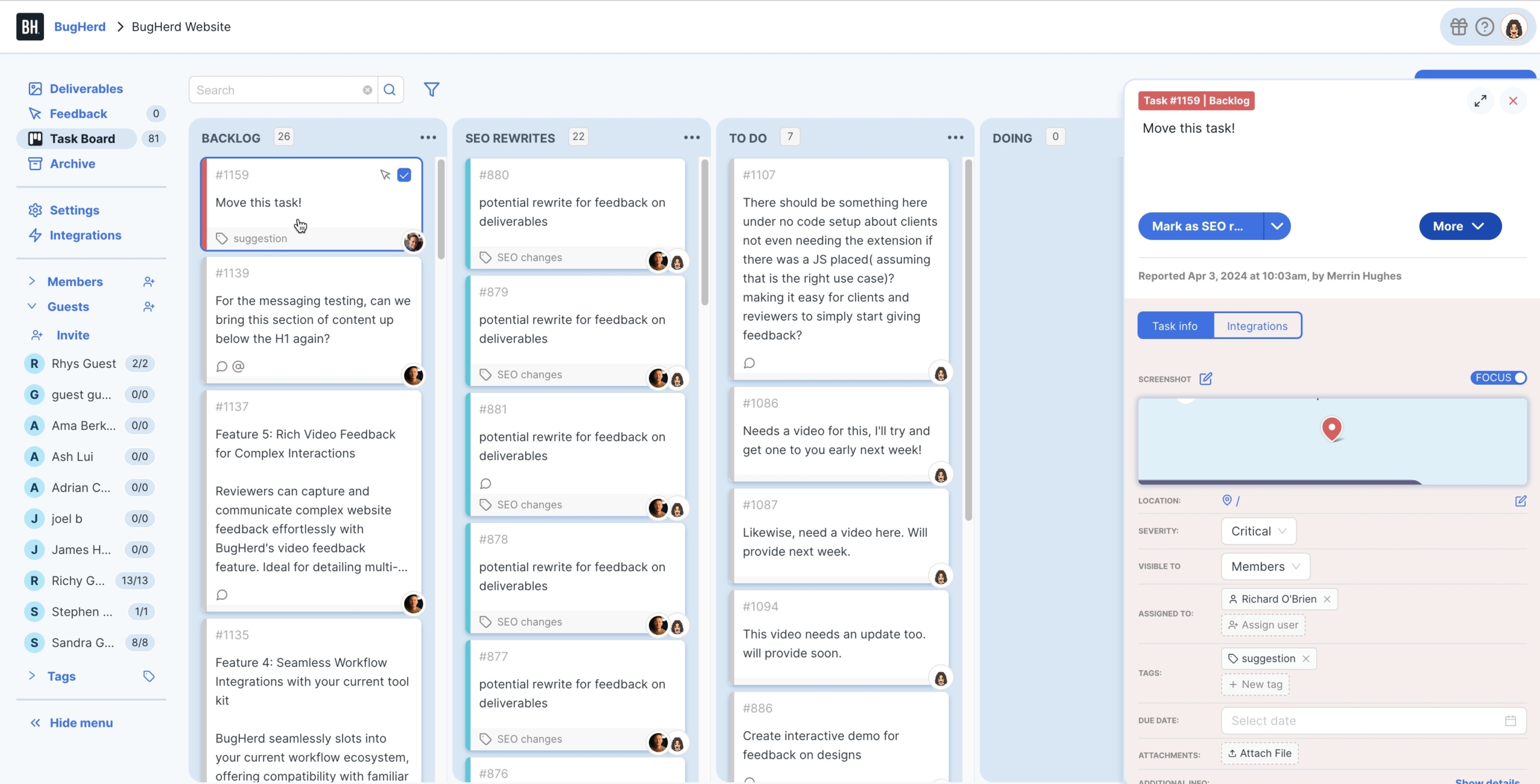The height and width of the screenshot is (784, 1540).
Task: Click the Select date due date field
Action: click(1374, 721)
